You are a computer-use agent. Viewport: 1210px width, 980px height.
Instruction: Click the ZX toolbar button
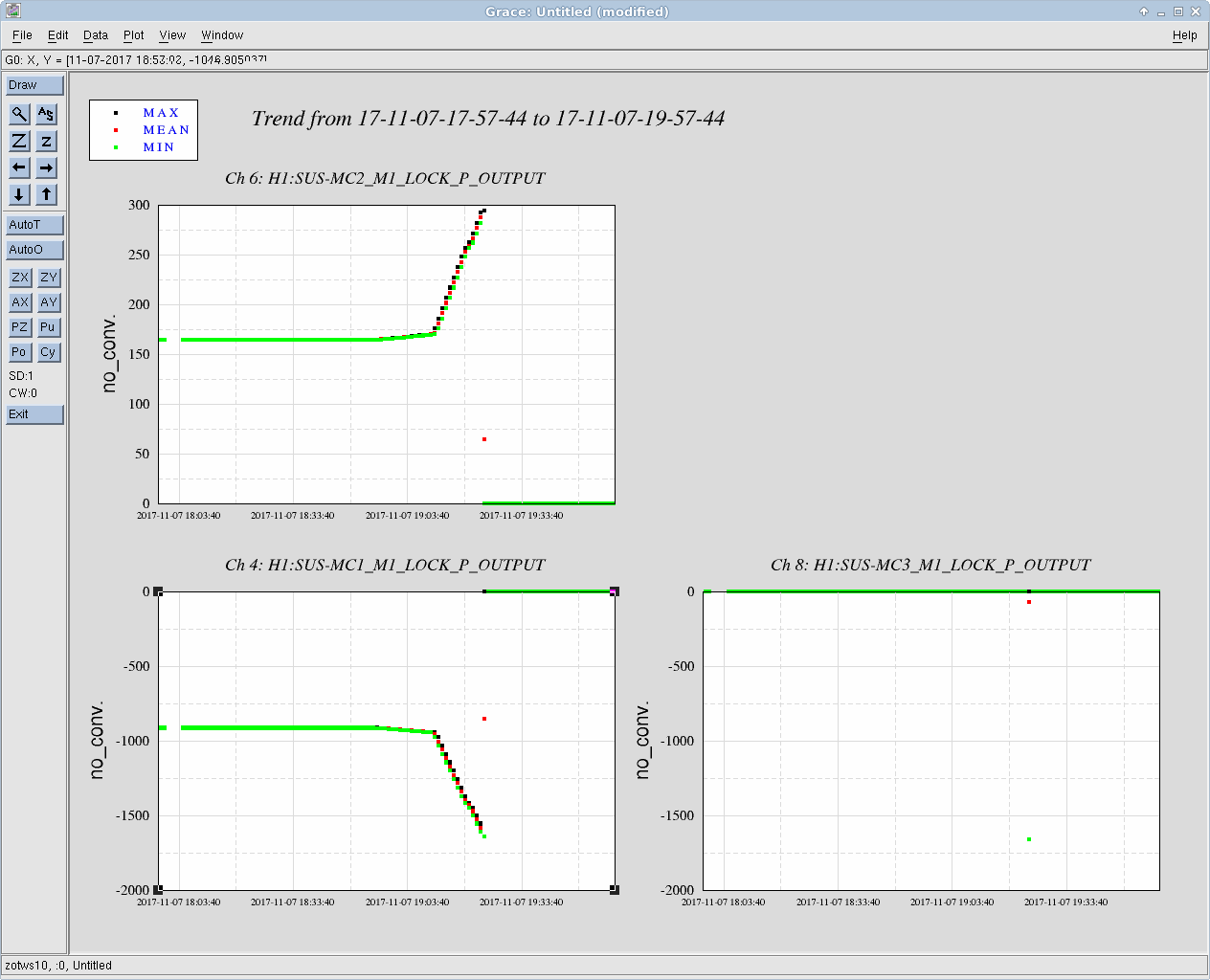tap(20, 278)
